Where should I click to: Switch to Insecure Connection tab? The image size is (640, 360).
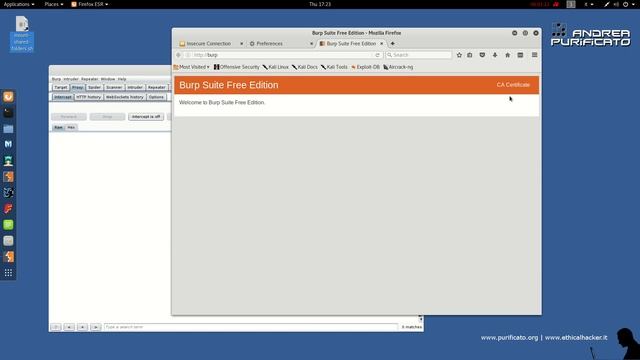208,43
